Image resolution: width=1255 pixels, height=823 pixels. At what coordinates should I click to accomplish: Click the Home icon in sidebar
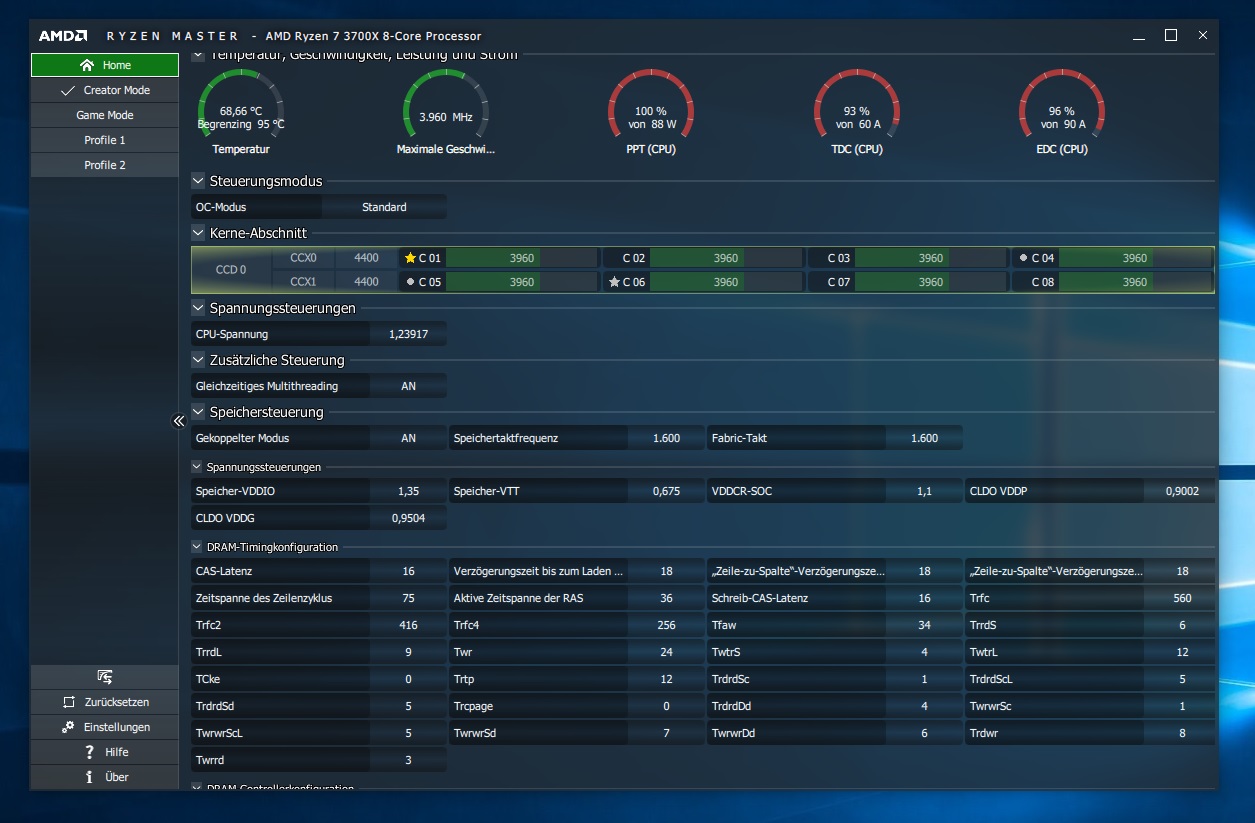(87, 65)
